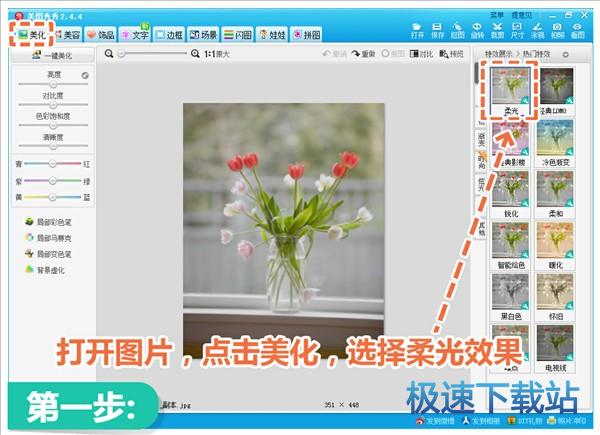Screen dimensions: 600x435
Task: Apply the 柔光 effect thumbnail
Action: tap(511, 86)
